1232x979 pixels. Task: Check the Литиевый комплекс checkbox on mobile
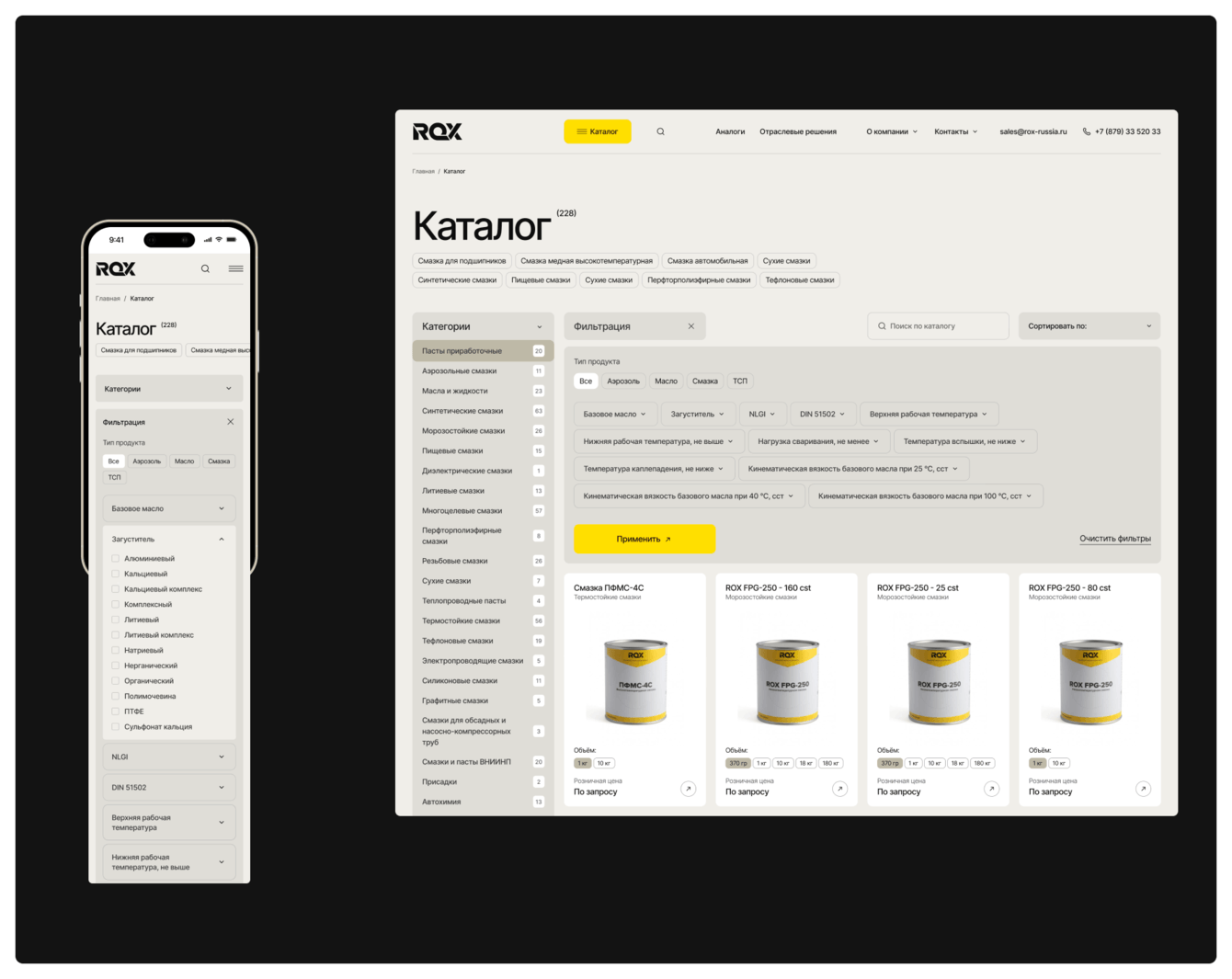[116, 635]
